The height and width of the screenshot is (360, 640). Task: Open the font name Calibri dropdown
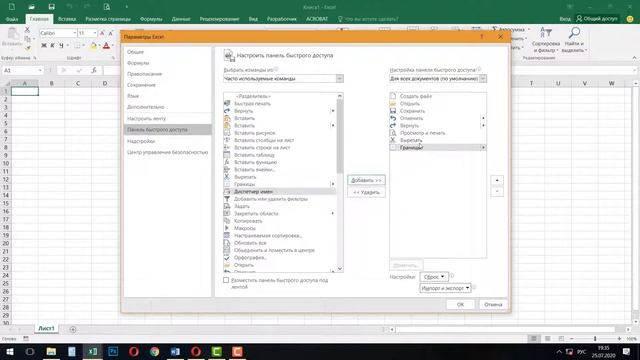75,33
